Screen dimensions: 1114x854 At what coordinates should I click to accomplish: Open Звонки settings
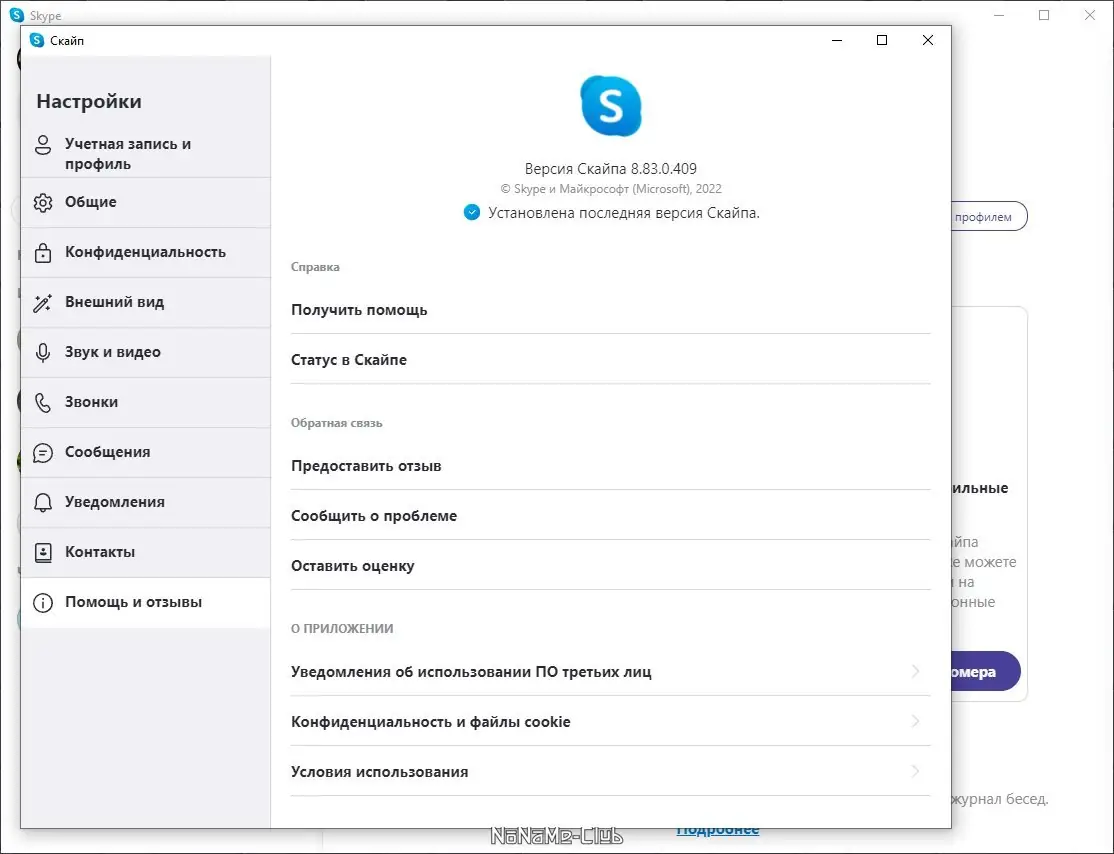tap(146, 402)
